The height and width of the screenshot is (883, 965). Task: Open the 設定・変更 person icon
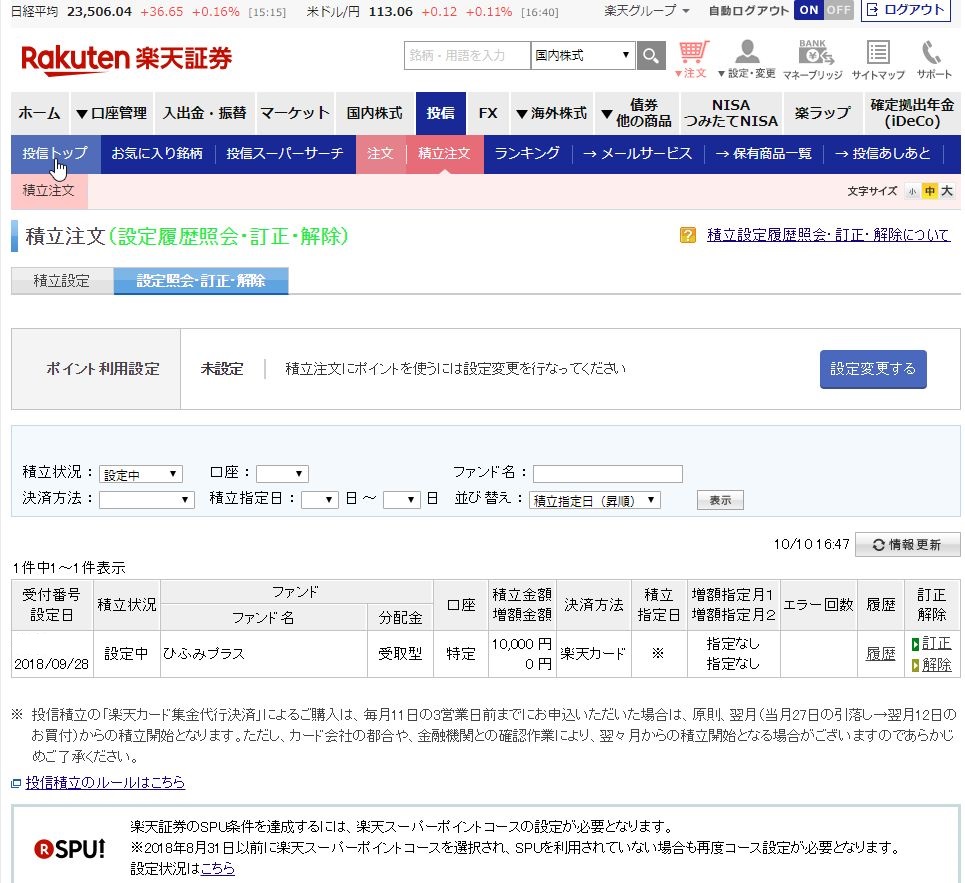point(747,59)
